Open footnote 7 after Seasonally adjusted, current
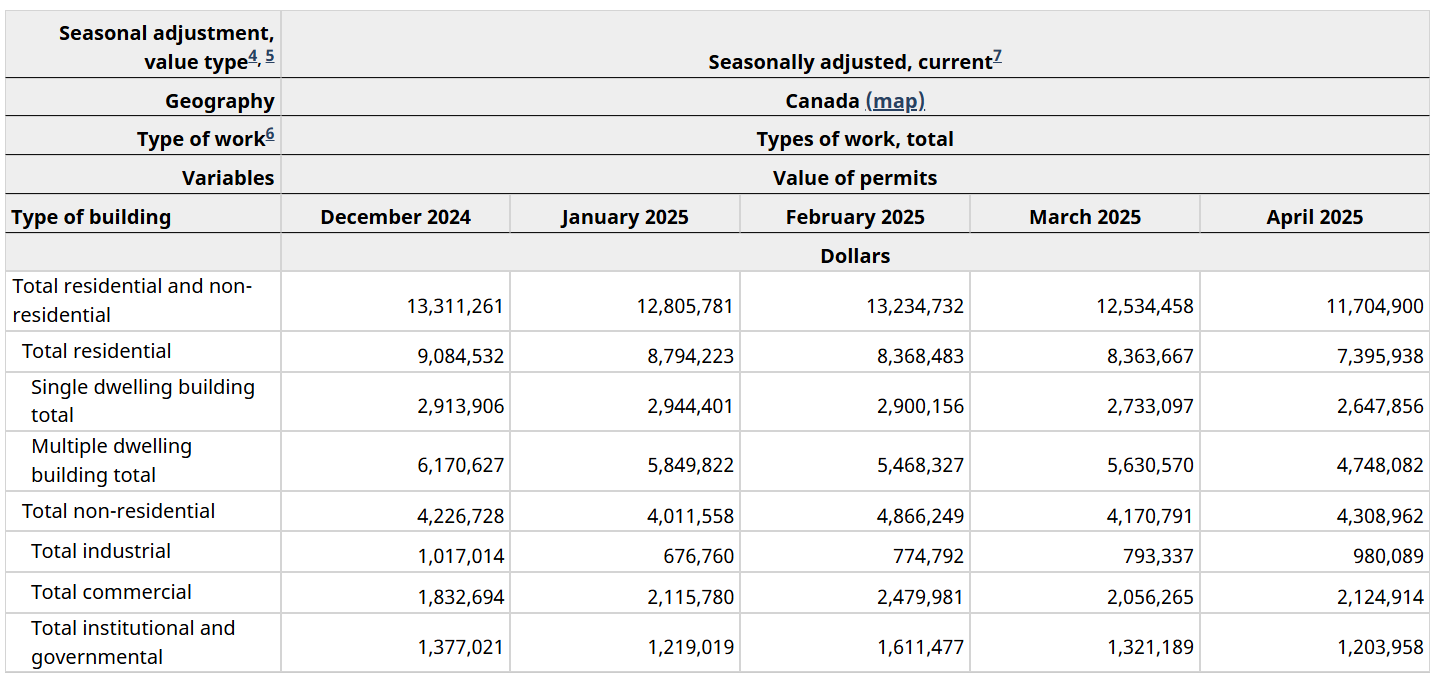The height and width of the screenshot is (682, 1441). [x=997, y=58]
